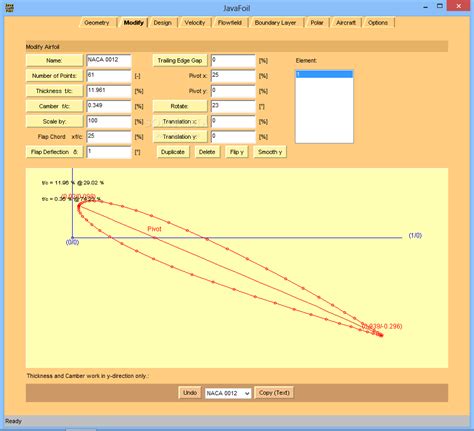Click the Flip y button
Image resolution: width=474 pixels, height=431 pixels.
click(x=237, y=152)
